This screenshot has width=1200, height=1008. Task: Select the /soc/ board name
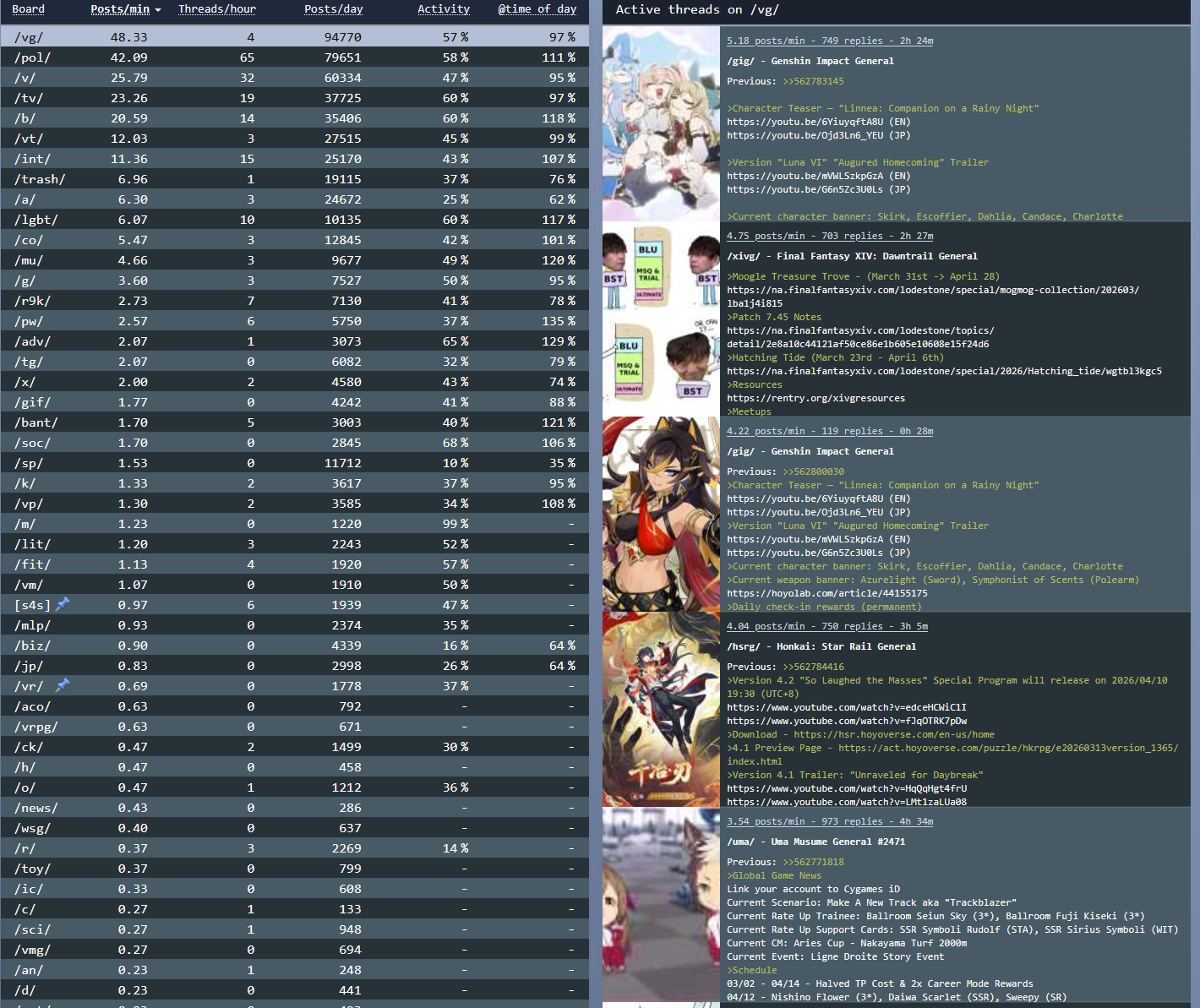(x=32, y=443)
